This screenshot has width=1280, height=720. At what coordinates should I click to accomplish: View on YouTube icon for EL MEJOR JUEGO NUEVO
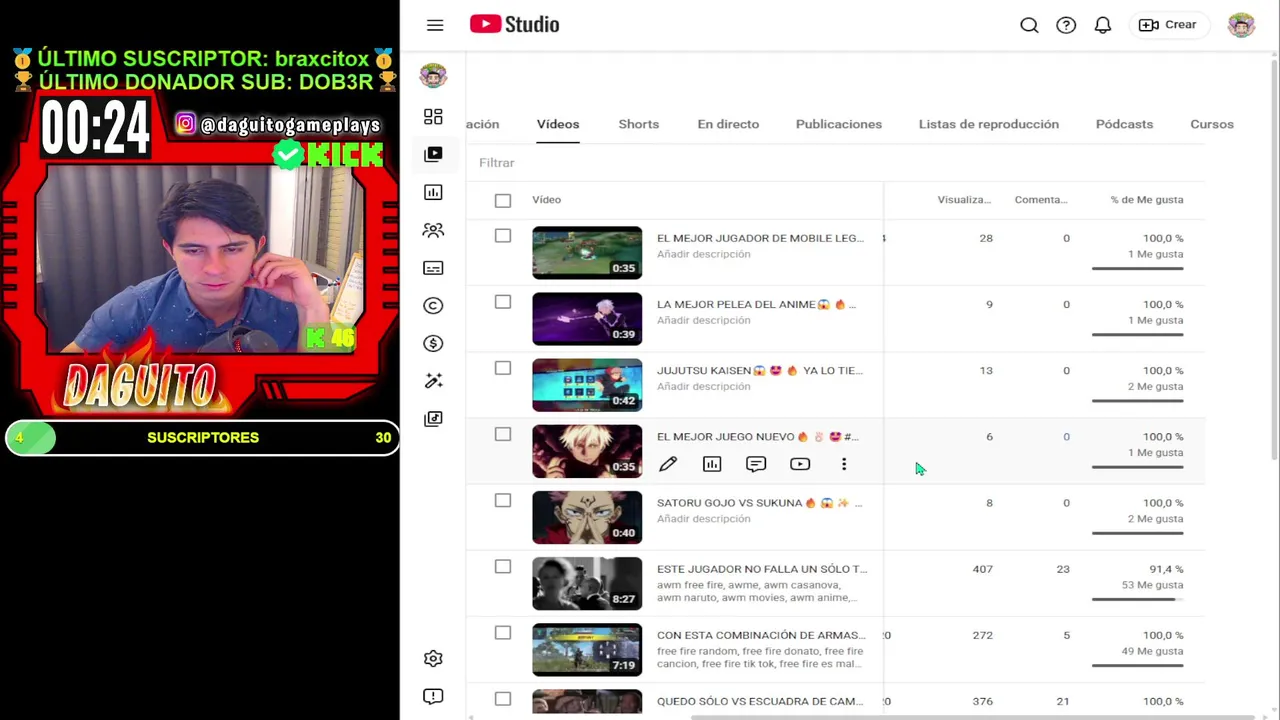800,464
